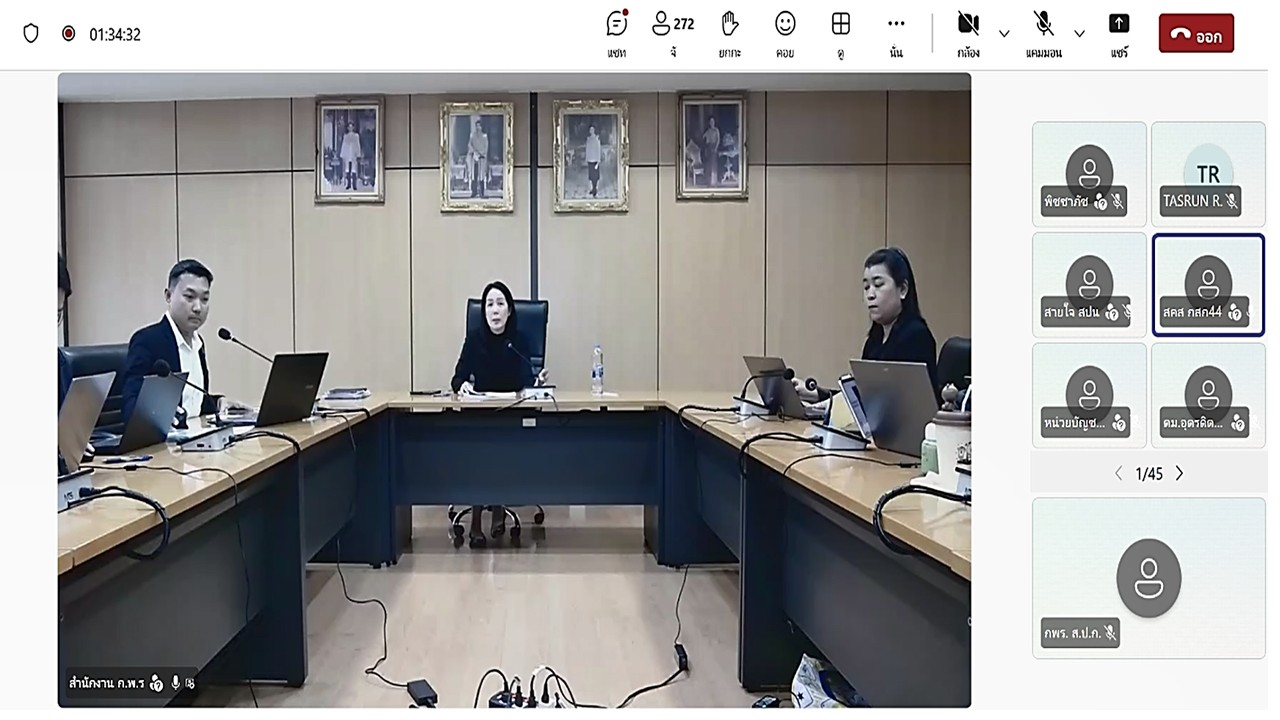Leave the meeting with the red button
This screenshot has height=720, width=1280.
tap(1196, 34)
